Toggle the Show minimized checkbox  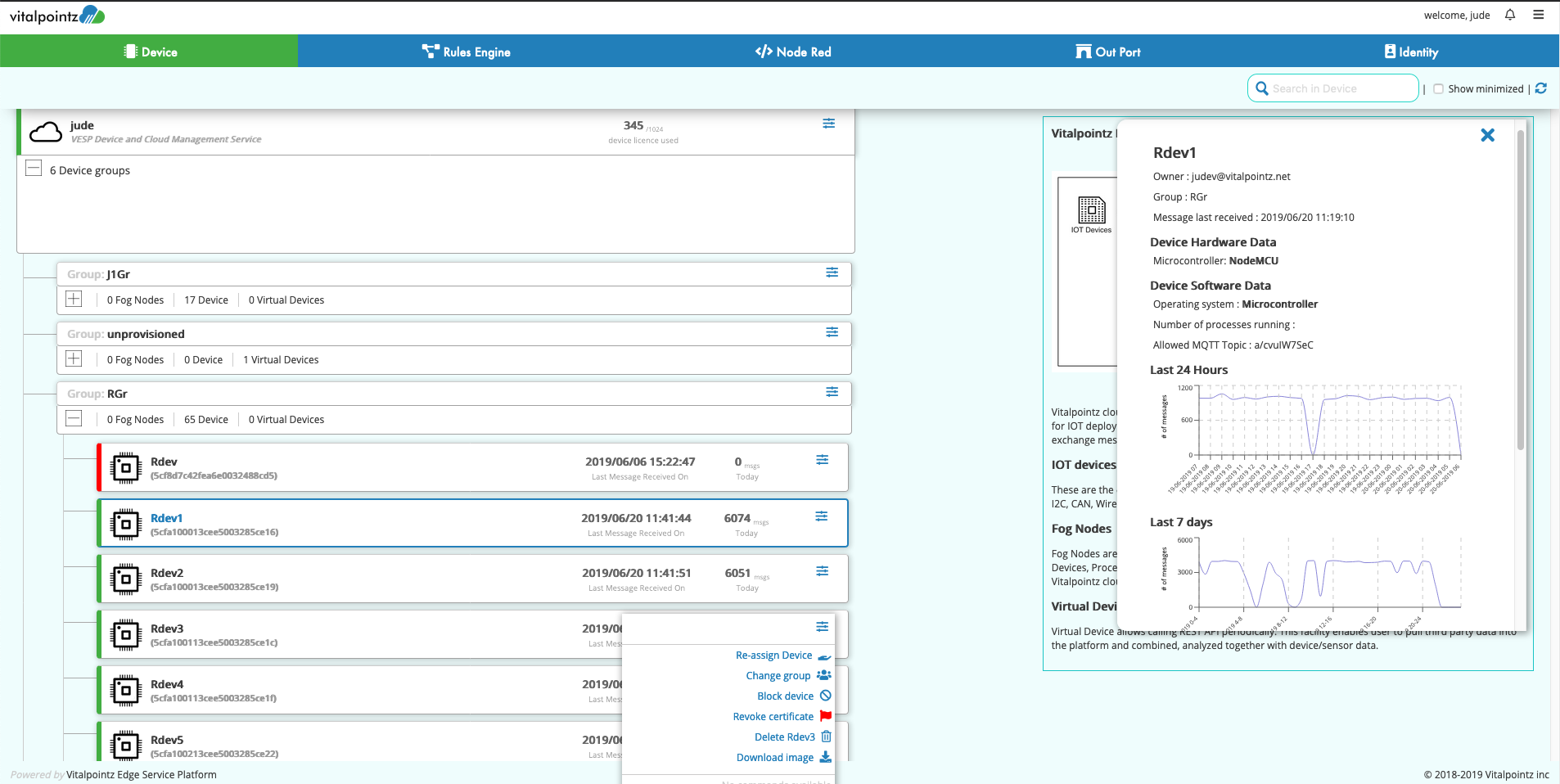pos(1438,89)
